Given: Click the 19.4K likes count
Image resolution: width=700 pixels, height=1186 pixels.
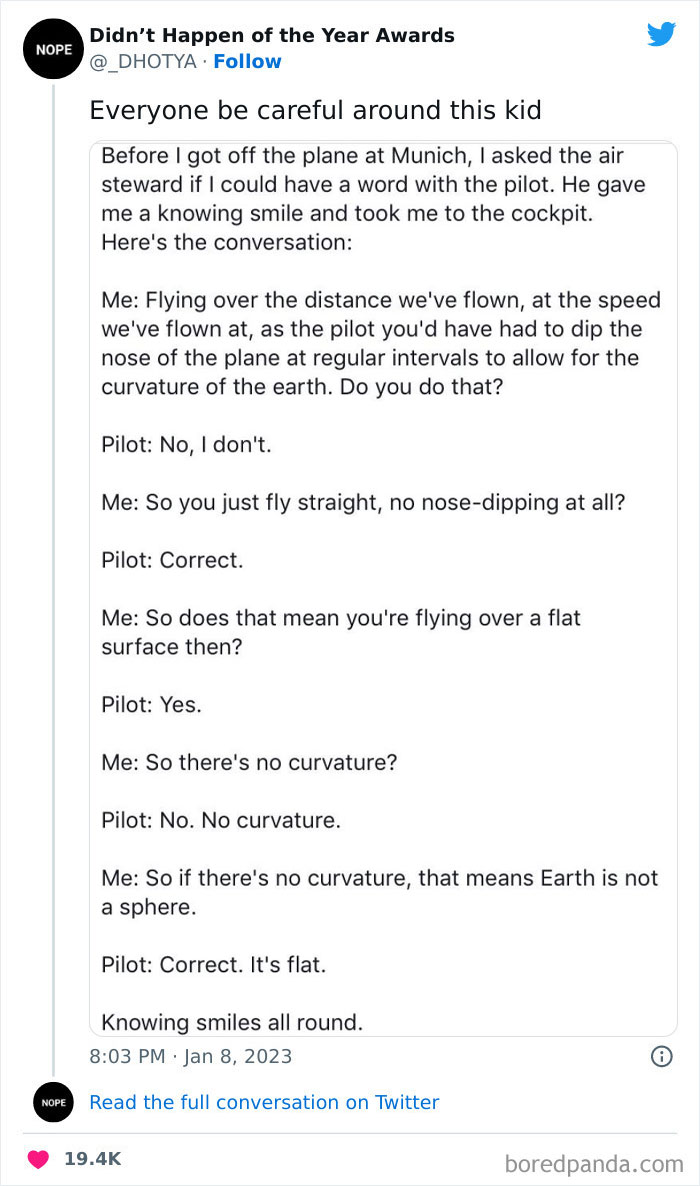Looking at the screenshot, I should [x=92, y=1159].
